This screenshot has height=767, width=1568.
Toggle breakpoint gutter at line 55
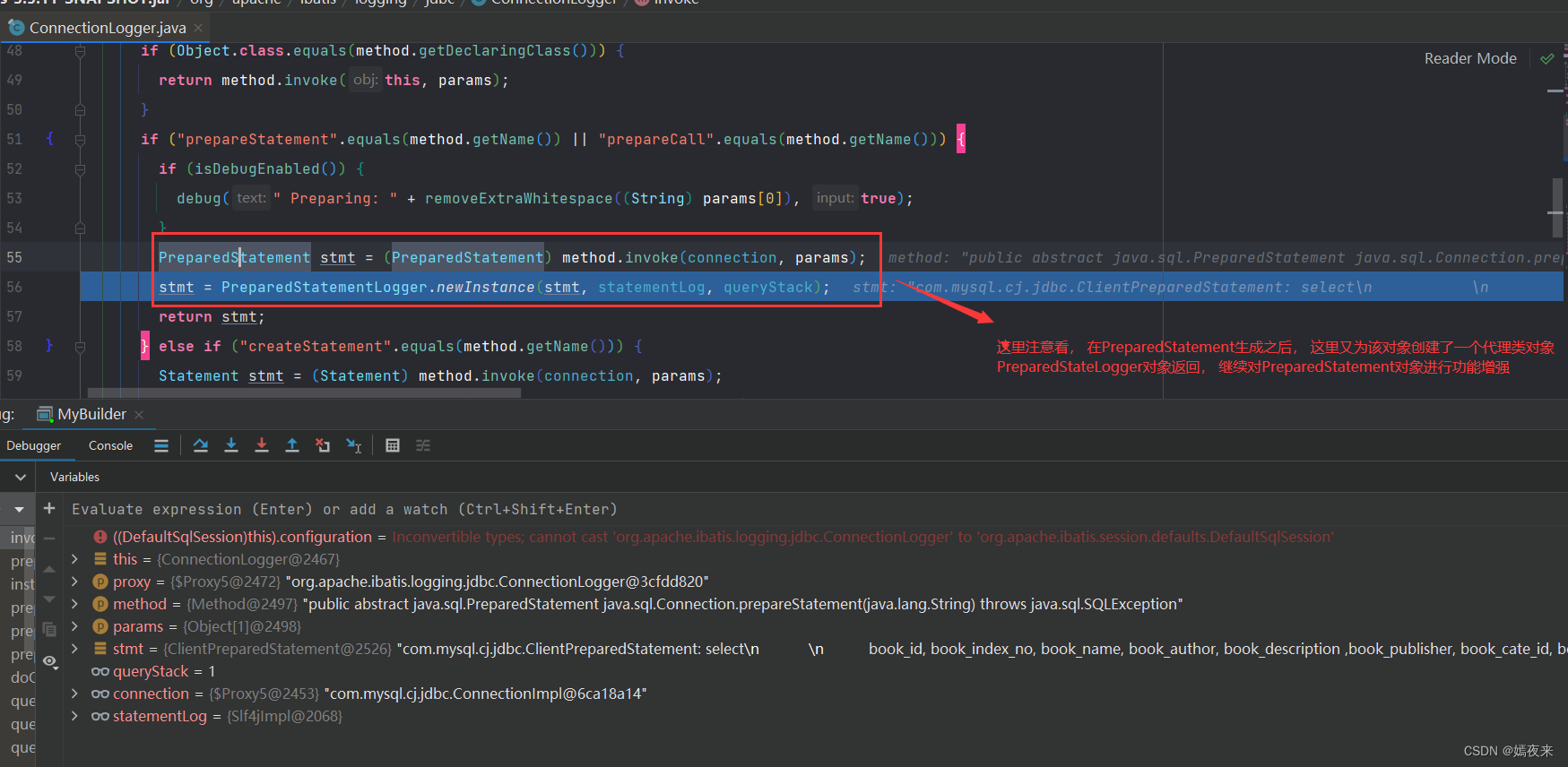(49, 257)
